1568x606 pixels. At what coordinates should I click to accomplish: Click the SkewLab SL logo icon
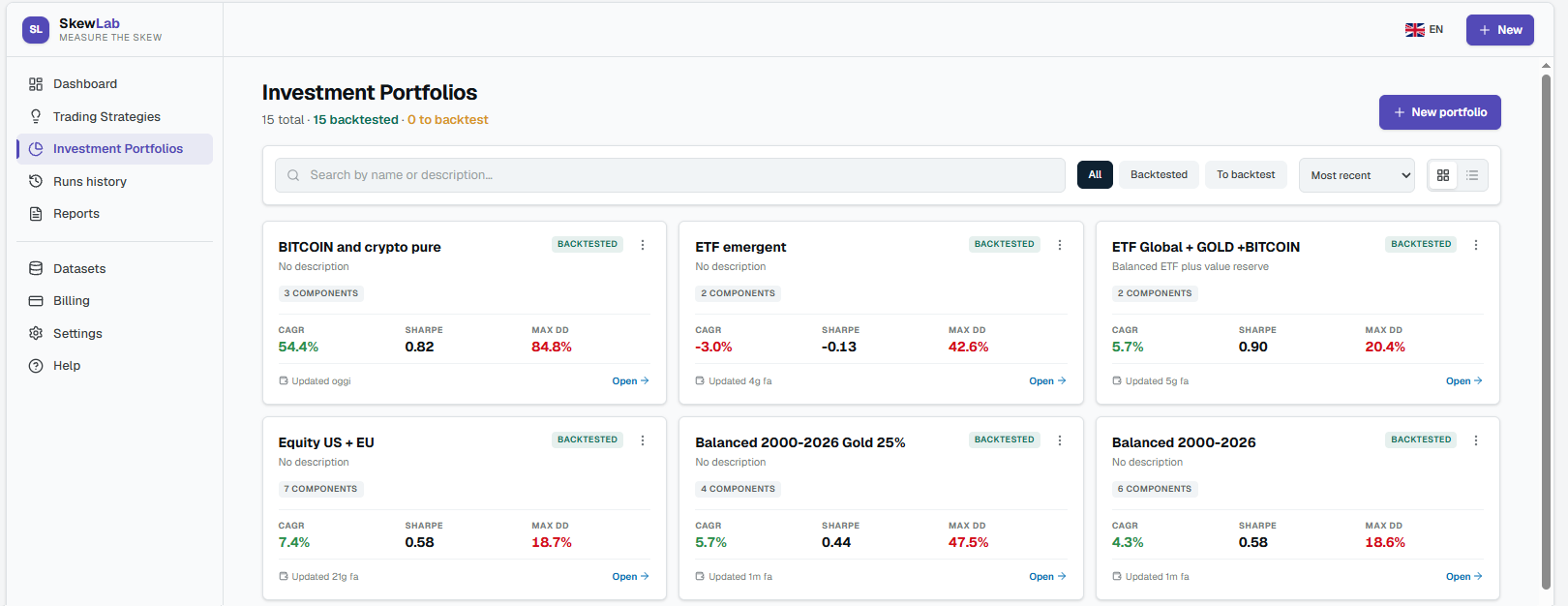click(x=36, y=30)
